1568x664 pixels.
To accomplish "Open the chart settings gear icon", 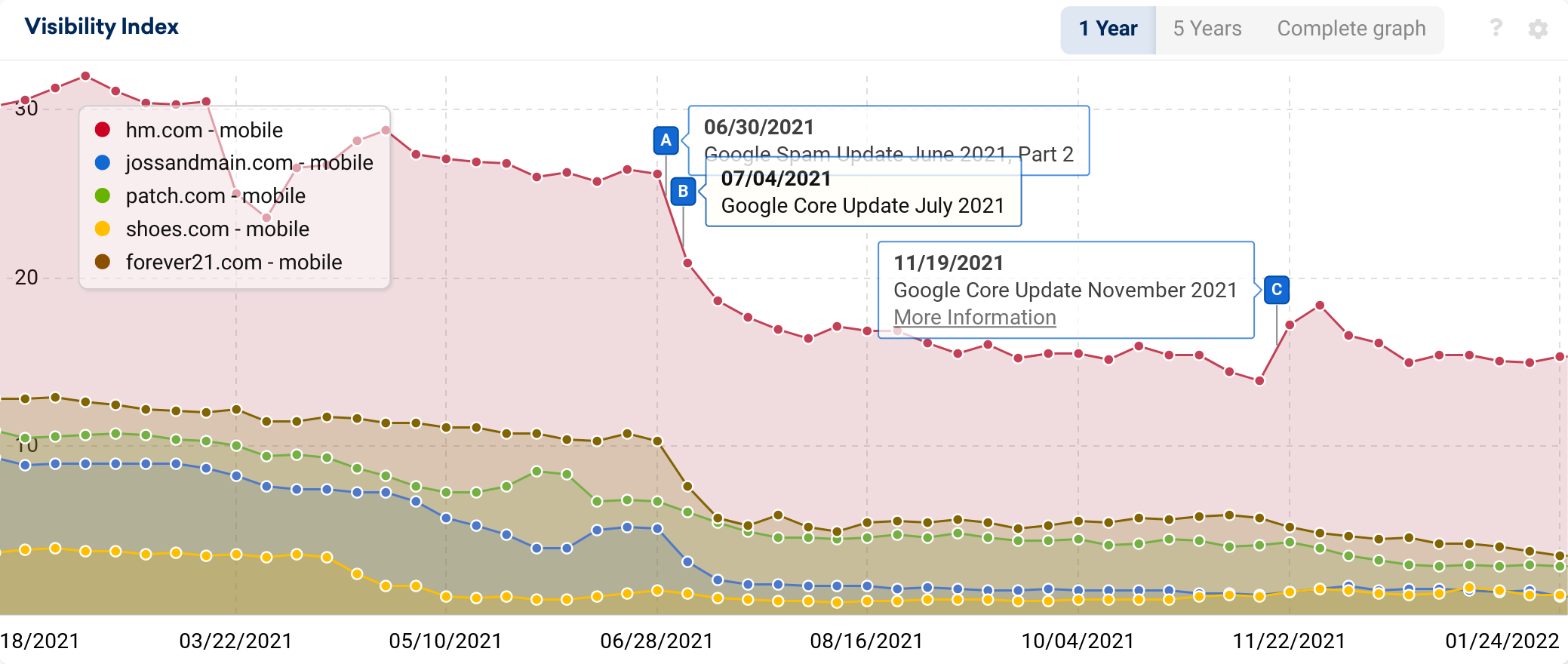I will coord(1538,29).
